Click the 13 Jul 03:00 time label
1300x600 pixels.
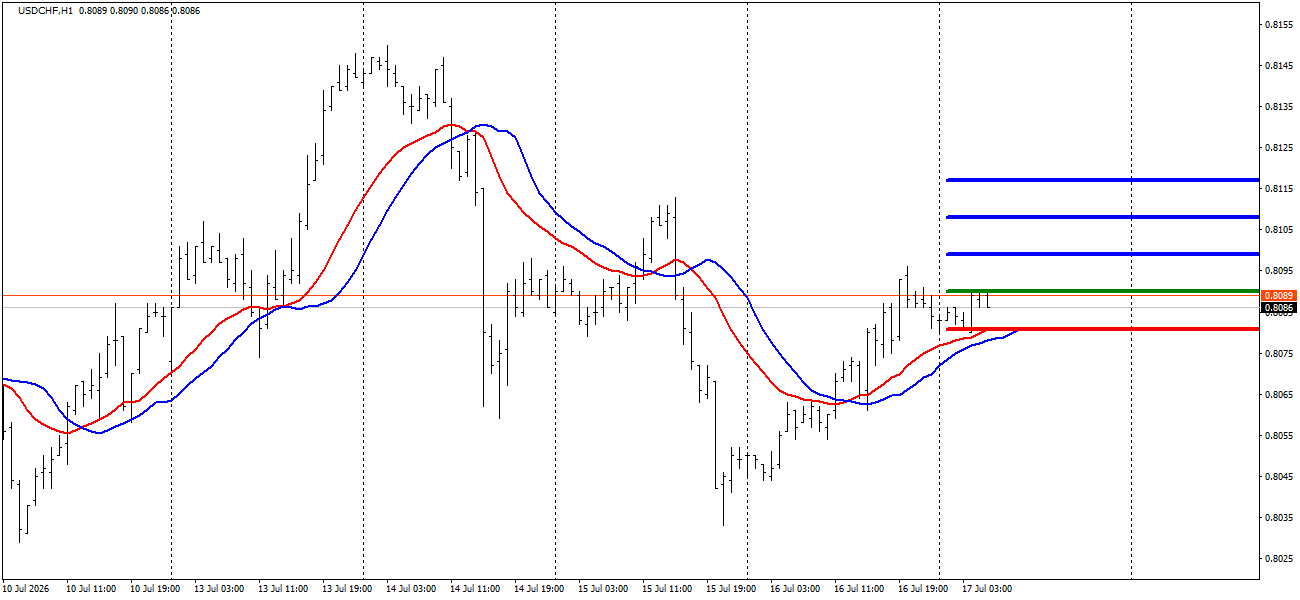click(220, 589)
